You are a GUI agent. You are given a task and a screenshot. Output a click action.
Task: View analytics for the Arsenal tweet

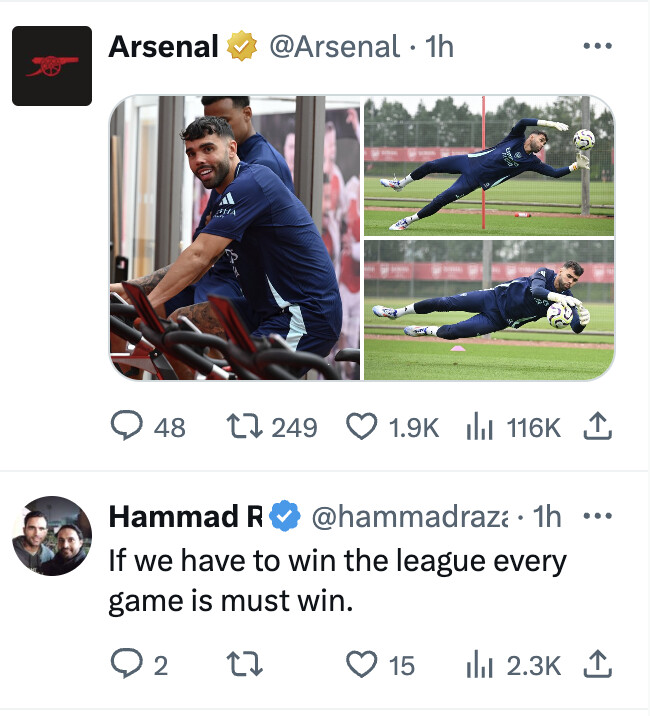tap(513, 426)
